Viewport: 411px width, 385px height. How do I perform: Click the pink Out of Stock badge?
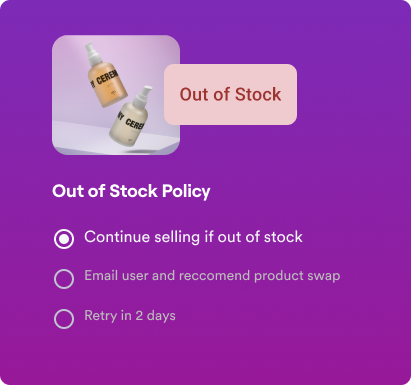coord(230,94)
